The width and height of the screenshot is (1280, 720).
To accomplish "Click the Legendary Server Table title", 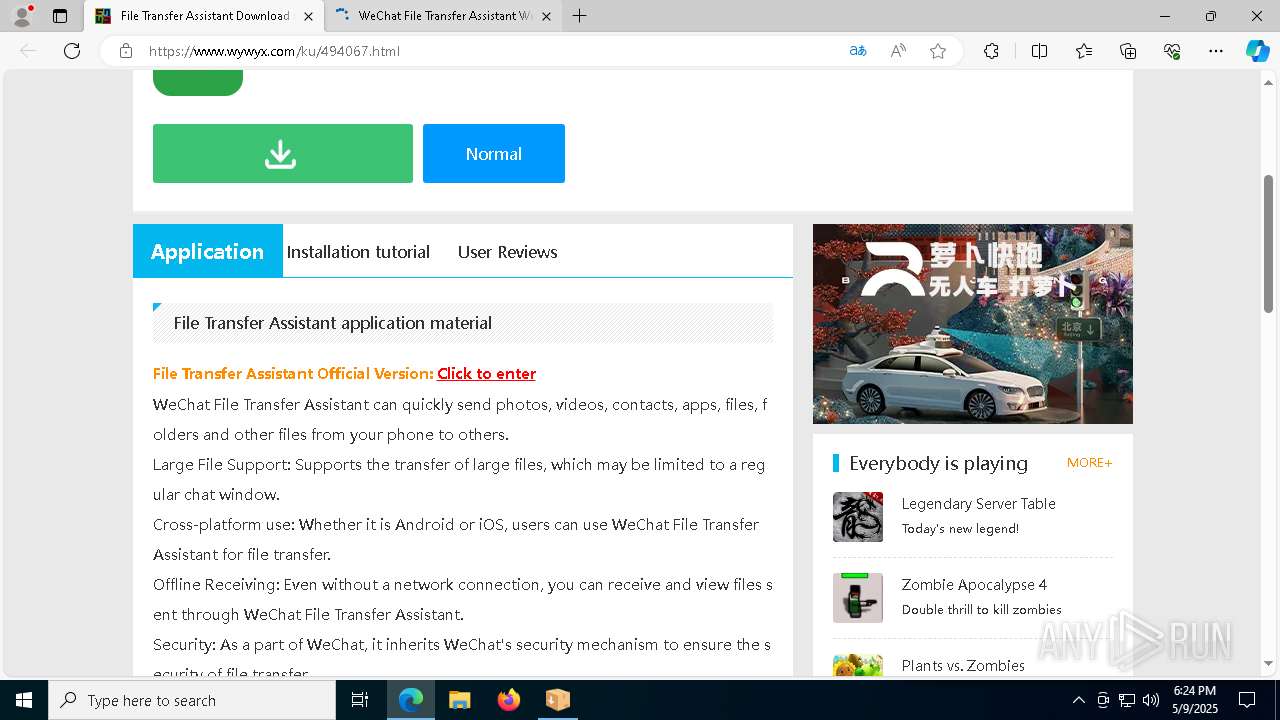I will [978, 504].
